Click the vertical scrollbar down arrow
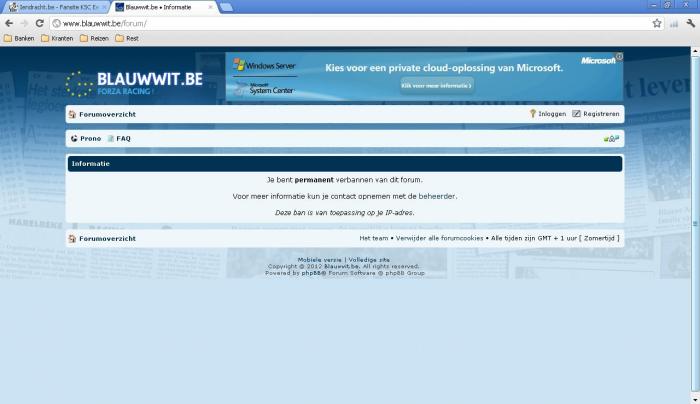 [x=695, y=399]
